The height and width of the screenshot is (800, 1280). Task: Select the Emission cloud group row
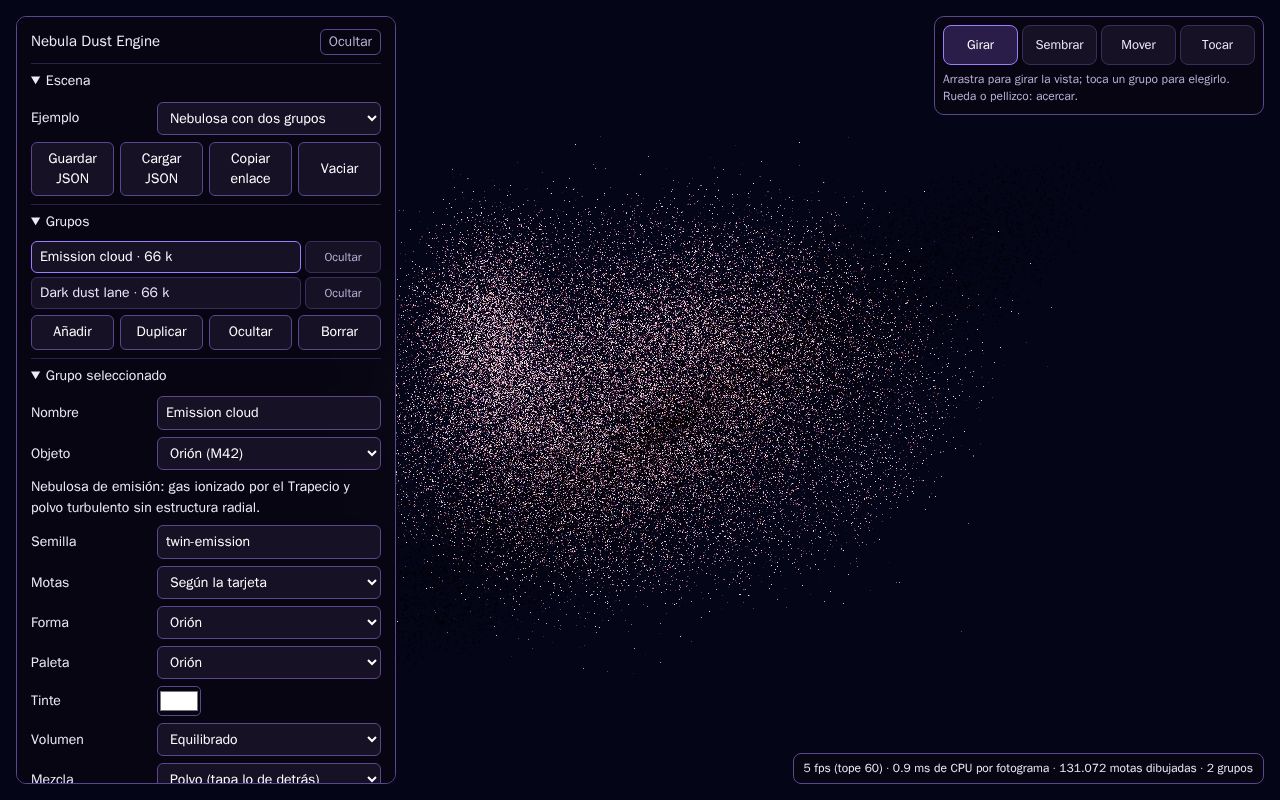coord(166,257)
